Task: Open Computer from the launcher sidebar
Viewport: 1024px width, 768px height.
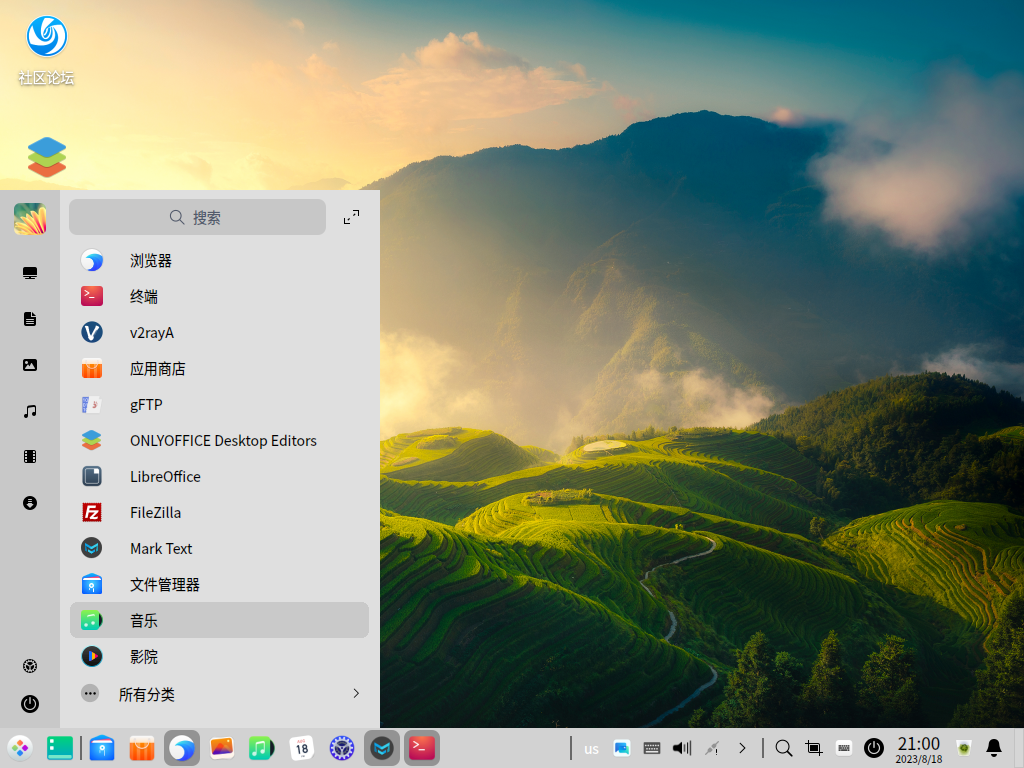Action: coord(30,273)
